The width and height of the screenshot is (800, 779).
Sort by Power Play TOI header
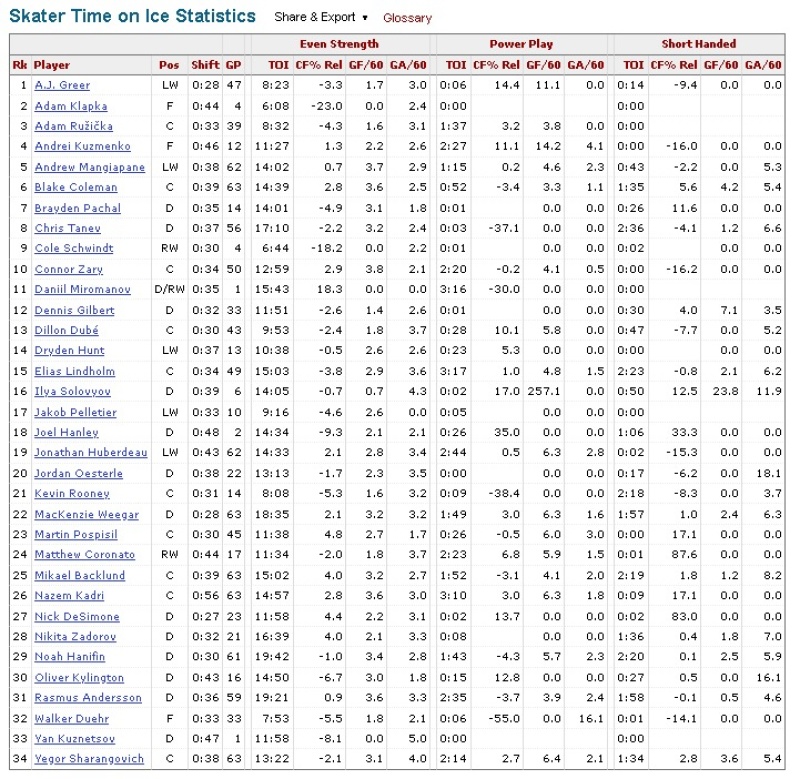pyautogui.click(x=456, y=65)
